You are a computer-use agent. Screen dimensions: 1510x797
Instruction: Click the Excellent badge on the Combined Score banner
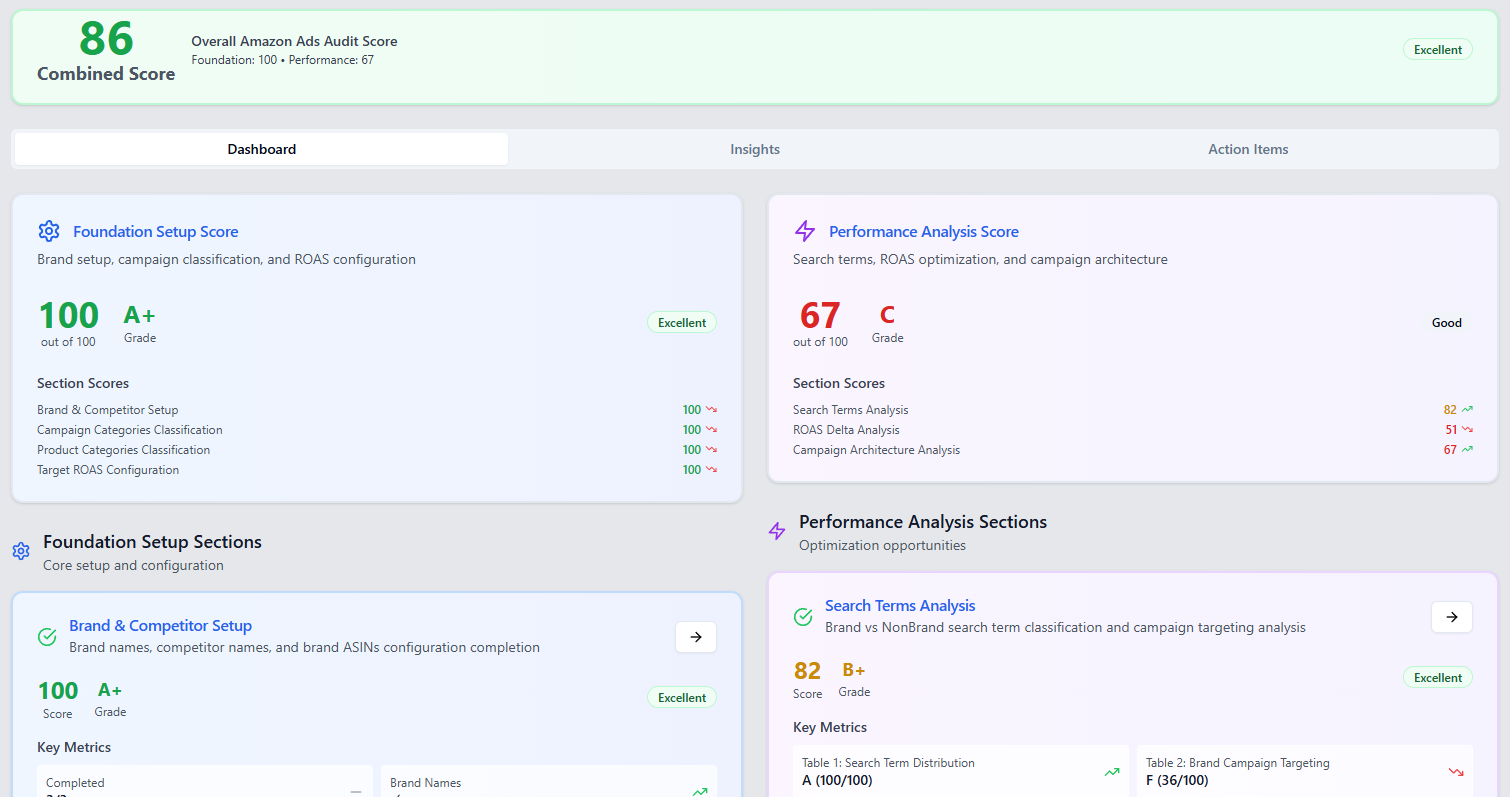[1437, 49]
